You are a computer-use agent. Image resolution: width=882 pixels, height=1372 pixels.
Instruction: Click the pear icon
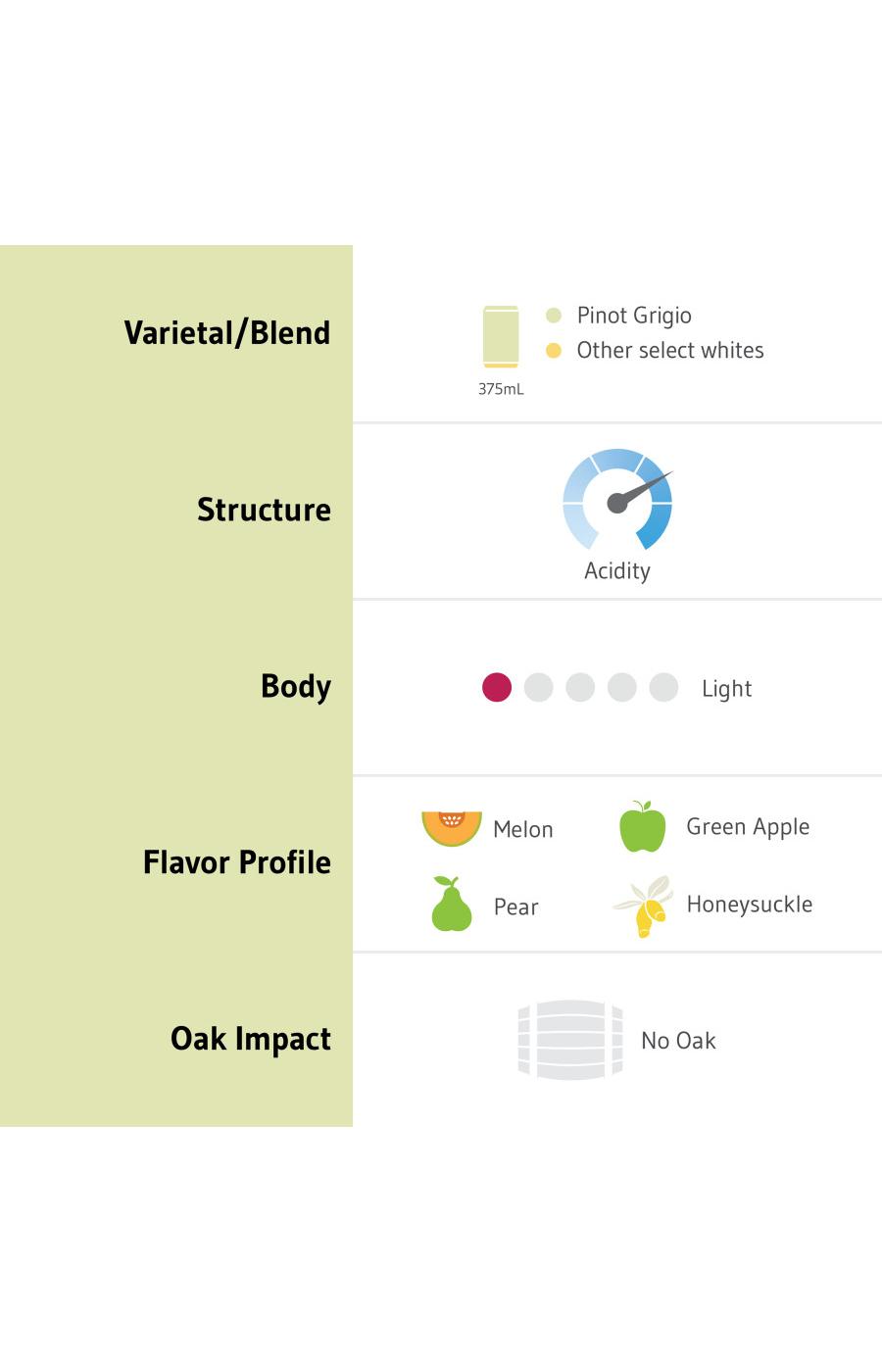point(452,904)
